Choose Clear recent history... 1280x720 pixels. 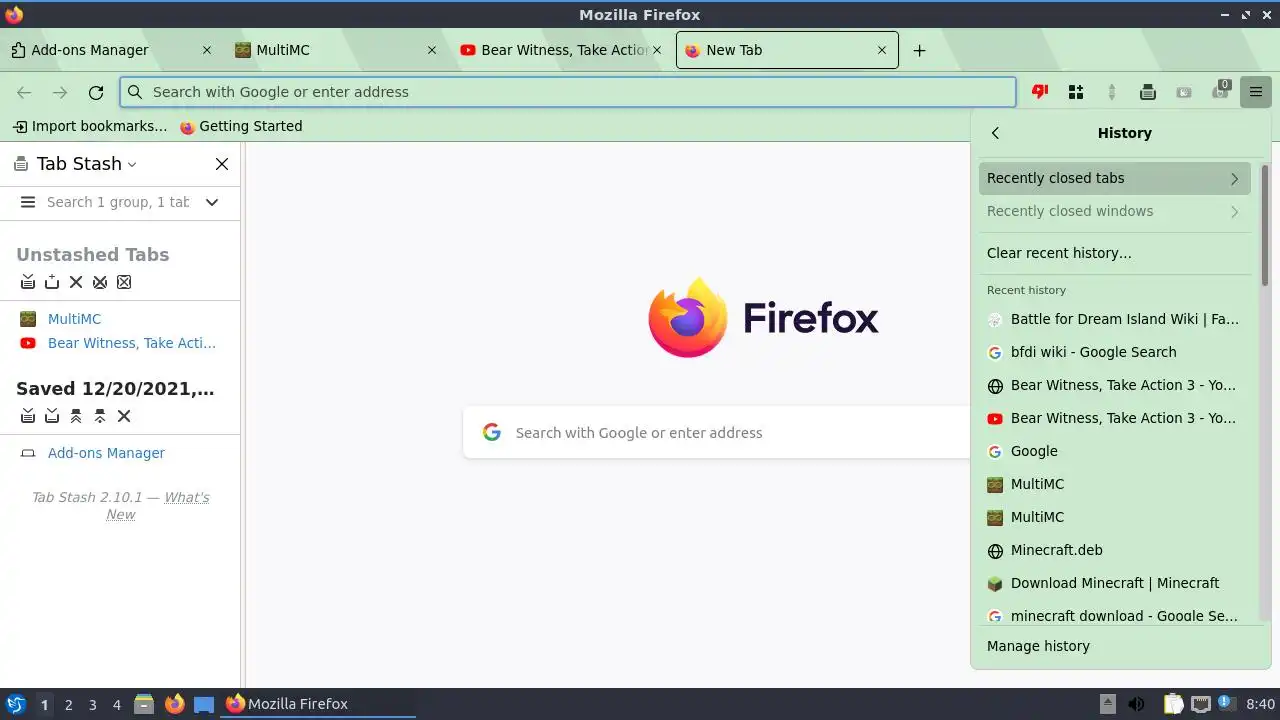point(1114,253)
